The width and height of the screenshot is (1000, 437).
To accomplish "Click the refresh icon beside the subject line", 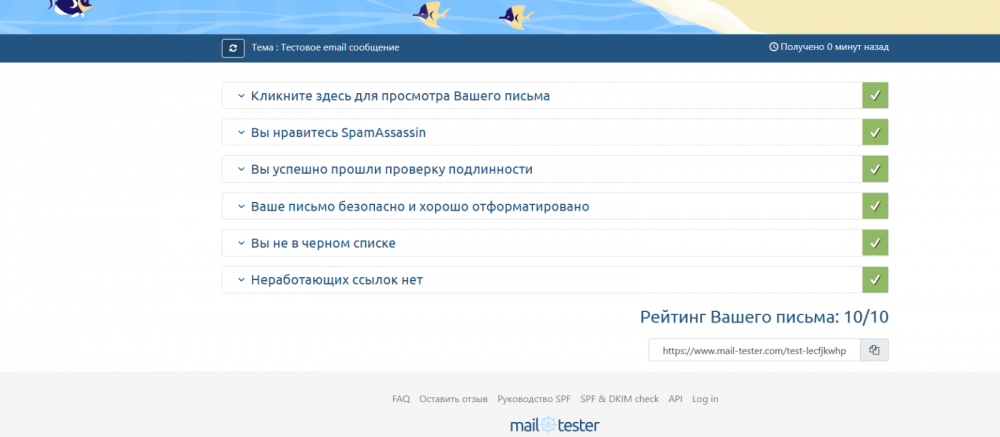I will (x=233, y=47).
